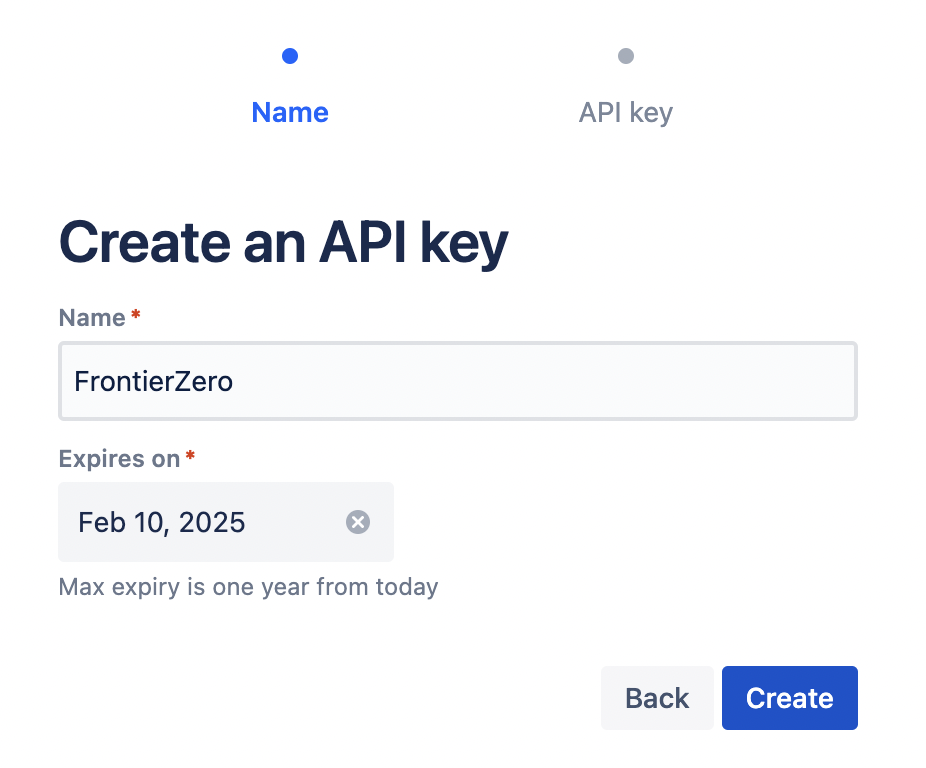Image resolution: width=926 pixels, height=768 pixels.
Task: Click the FrontierZero text in the field
Action: tap(153, 381)
